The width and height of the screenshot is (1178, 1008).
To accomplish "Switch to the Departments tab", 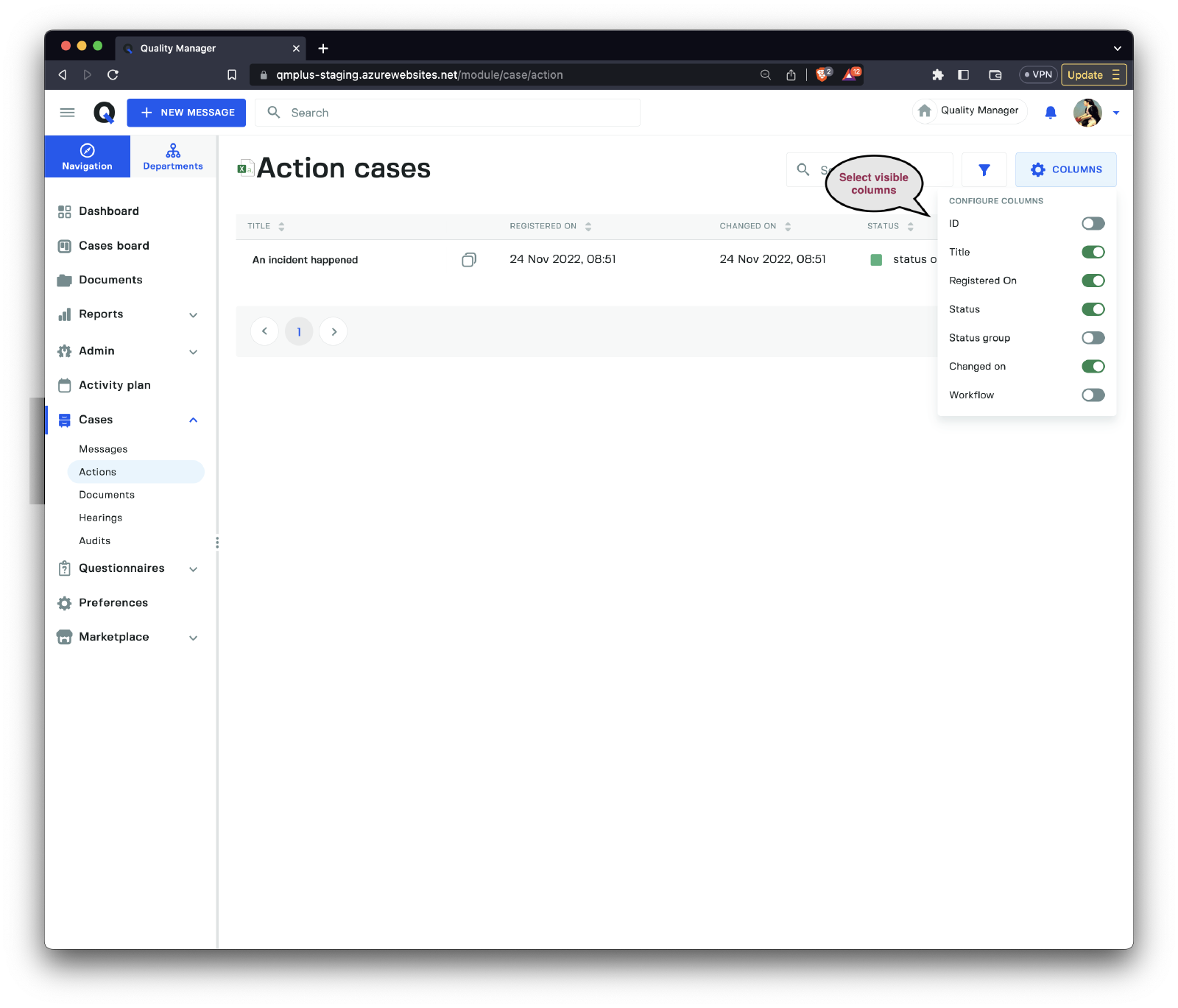I will click(173, 157).
